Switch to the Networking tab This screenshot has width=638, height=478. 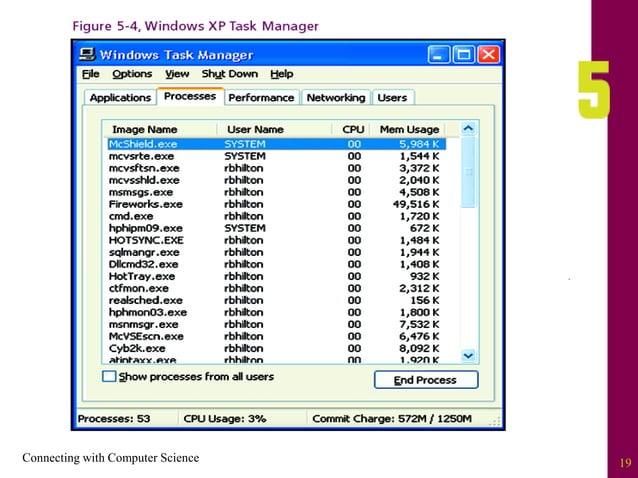335,98
